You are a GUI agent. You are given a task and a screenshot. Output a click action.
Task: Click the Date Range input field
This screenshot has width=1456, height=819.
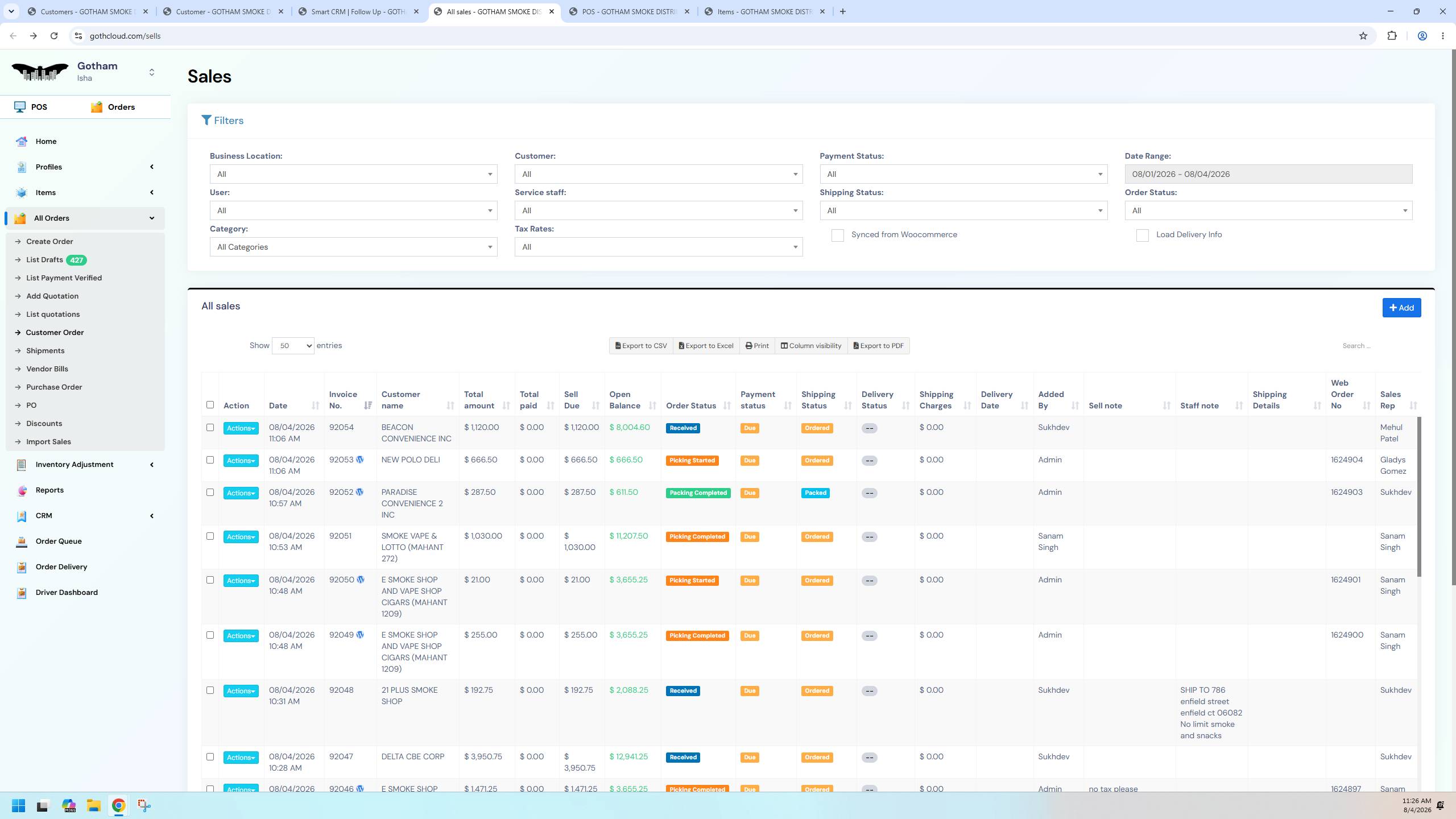tap(1268, 174)
